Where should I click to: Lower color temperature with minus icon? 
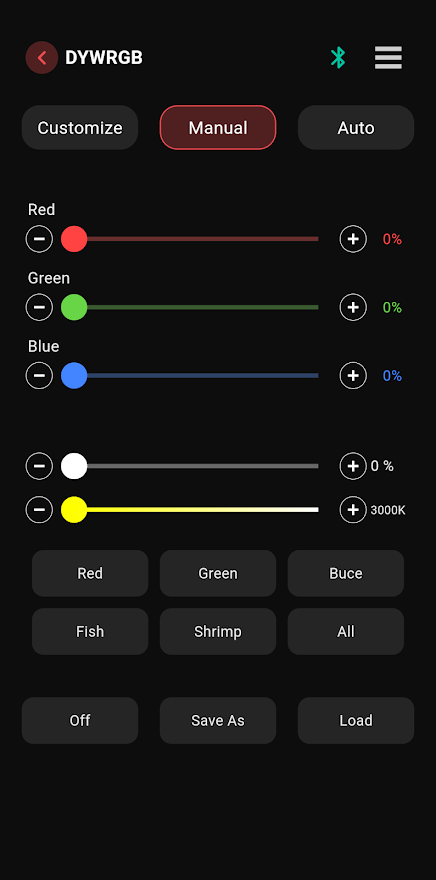point(39,510)
